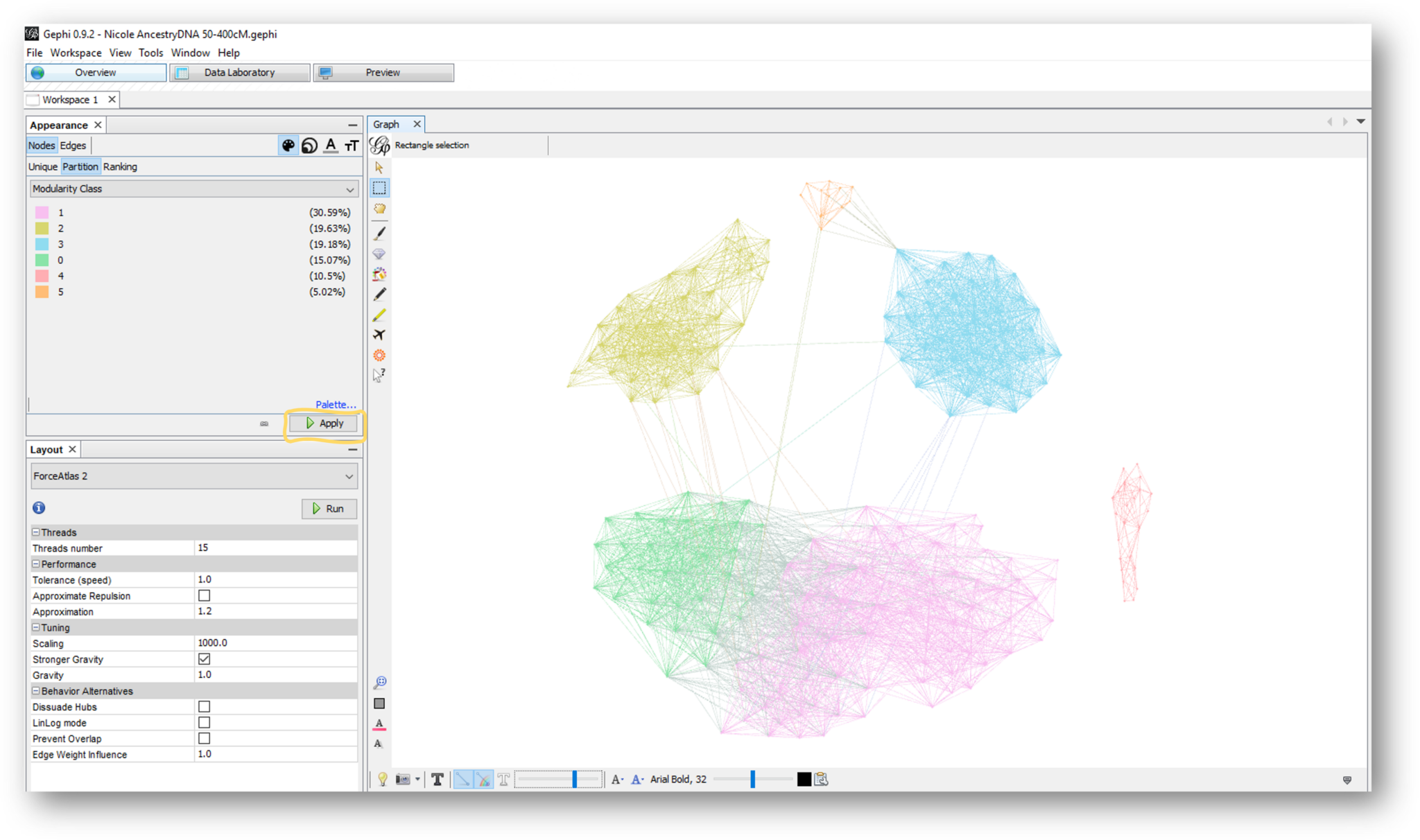This screenshot has height=840, width=1420.
Task: Open the Tools menu
Action: click(x=150, y=53)
